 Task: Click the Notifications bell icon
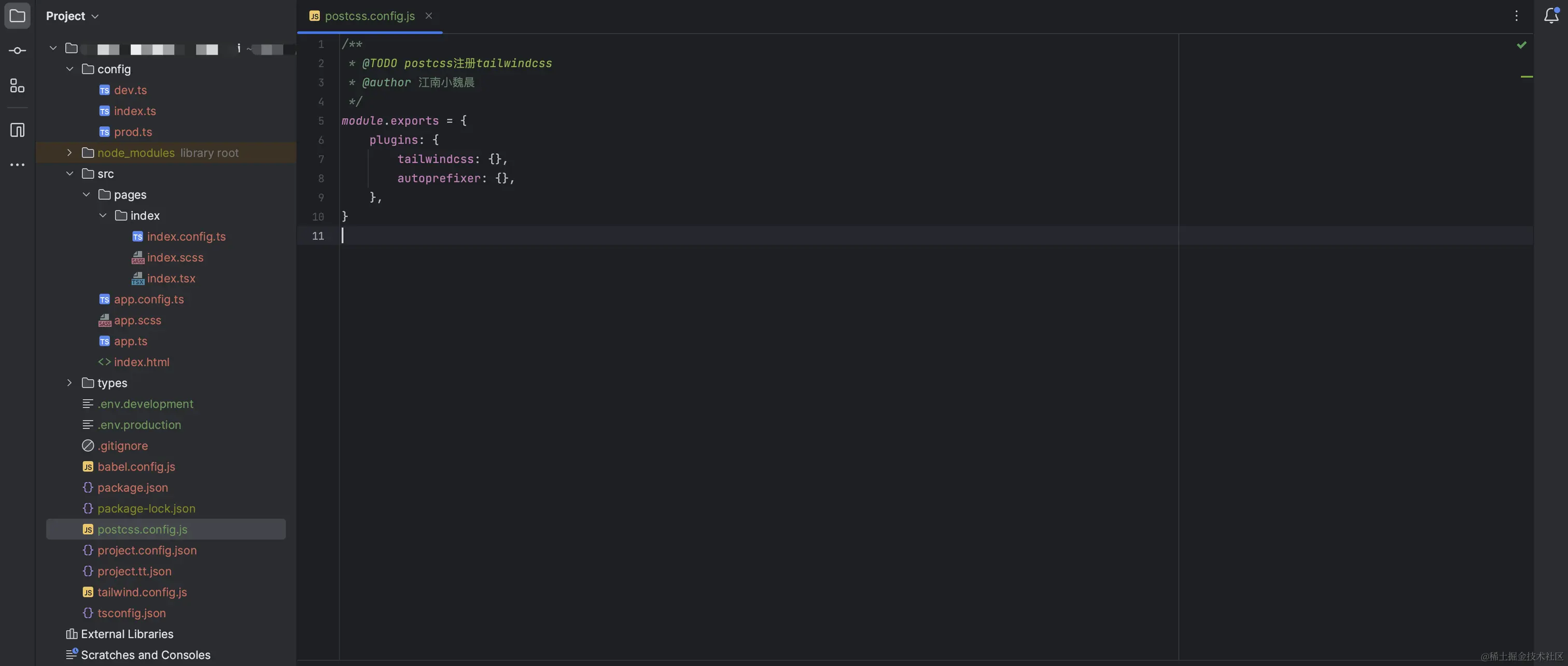coord(1550,16)
